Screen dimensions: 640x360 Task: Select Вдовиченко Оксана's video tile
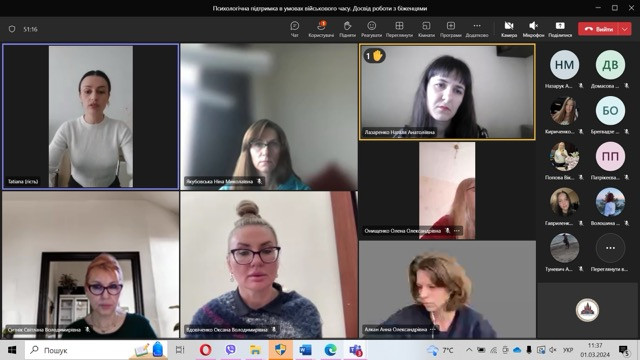[269, 264]
